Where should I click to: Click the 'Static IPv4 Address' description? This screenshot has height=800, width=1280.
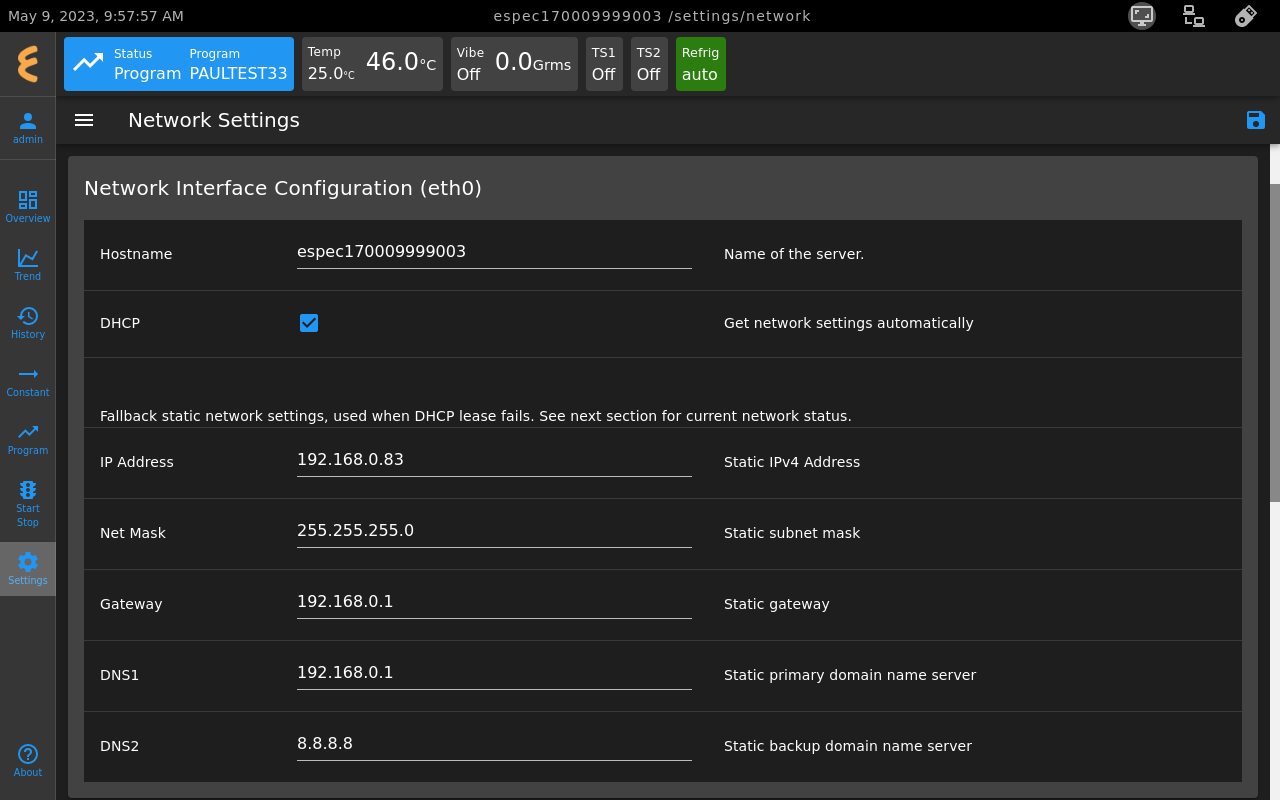tap(792, 462)
